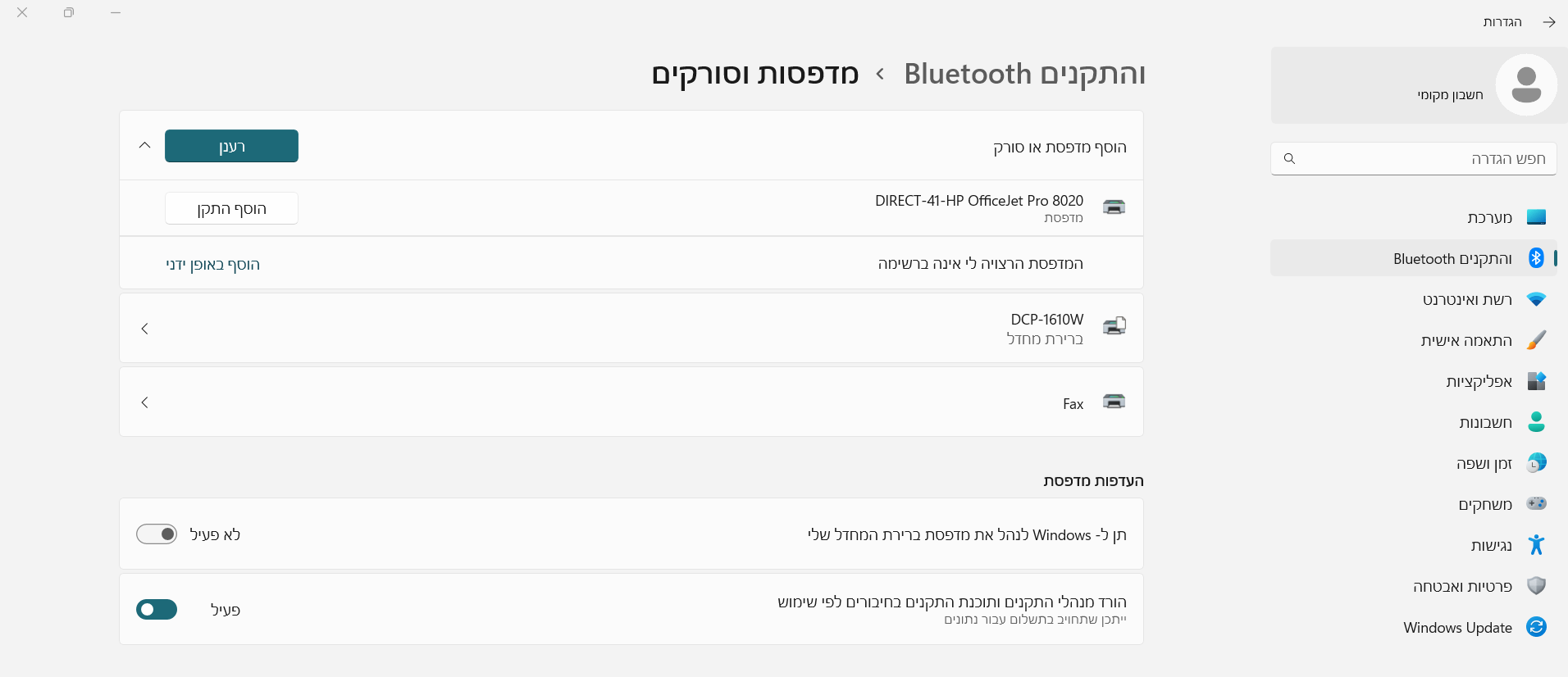Click Add device for HP OfficeJet Pro

[231, 208]
